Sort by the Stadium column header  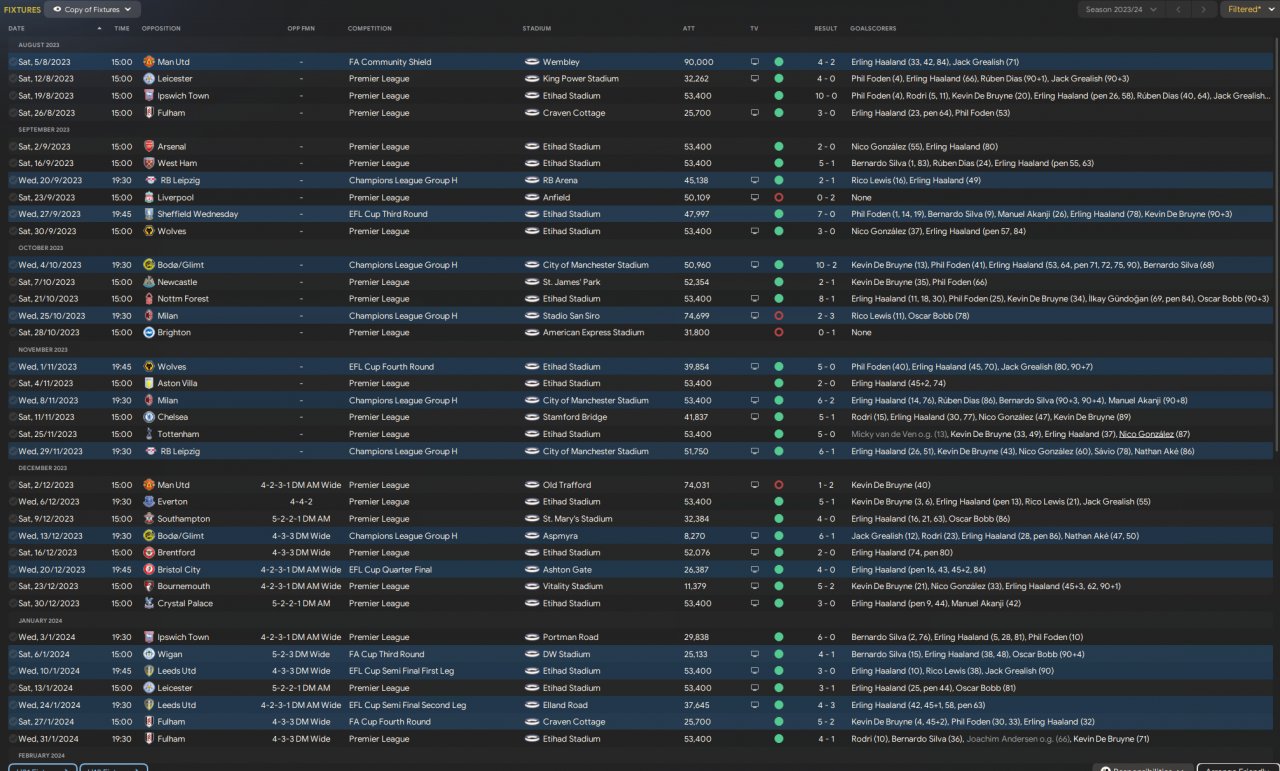537,28
